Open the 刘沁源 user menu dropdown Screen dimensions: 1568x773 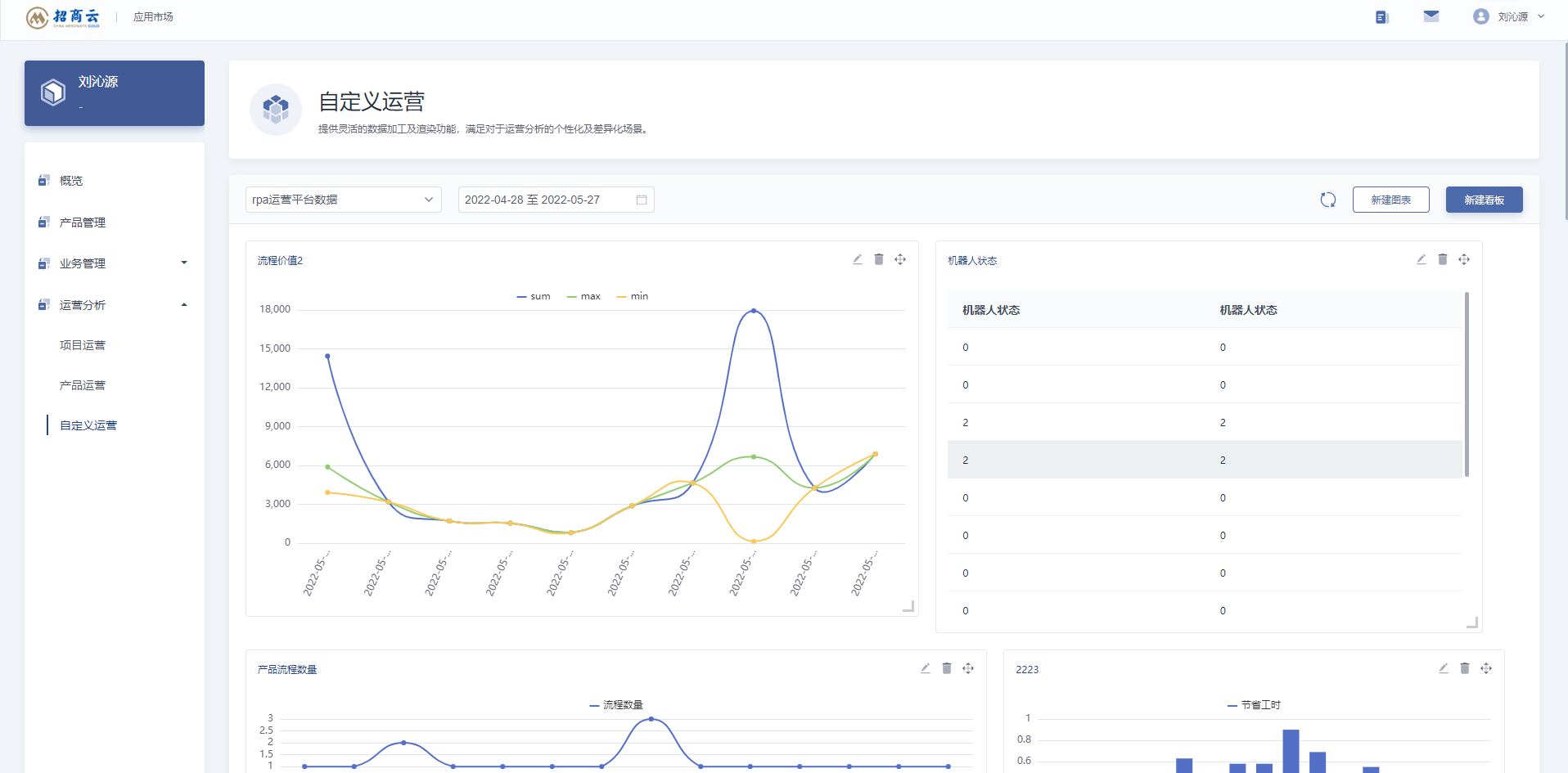1509,16
